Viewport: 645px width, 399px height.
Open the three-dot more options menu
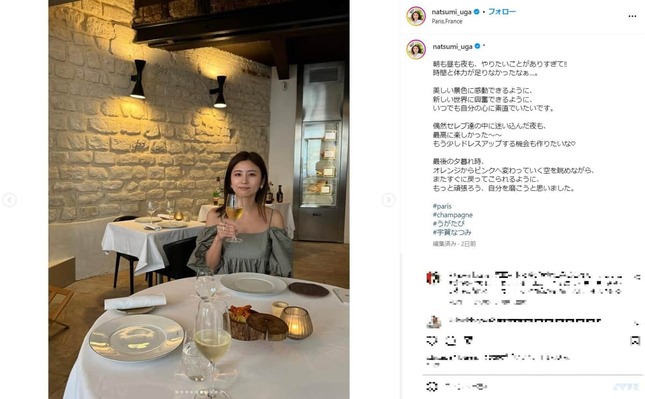click(632, 16)
